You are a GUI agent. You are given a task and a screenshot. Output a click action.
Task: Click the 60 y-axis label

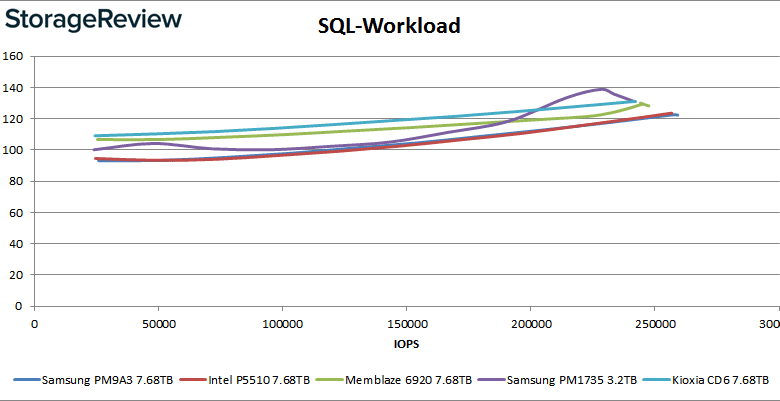pyautogui.click(x=16, y=212)
